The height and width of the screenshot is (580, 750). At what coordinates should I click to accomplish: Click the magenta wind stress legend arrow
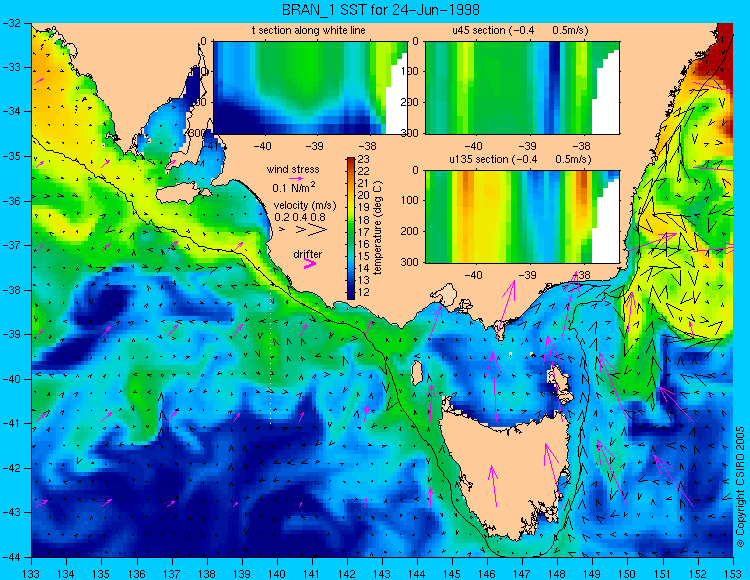[296, 178]
